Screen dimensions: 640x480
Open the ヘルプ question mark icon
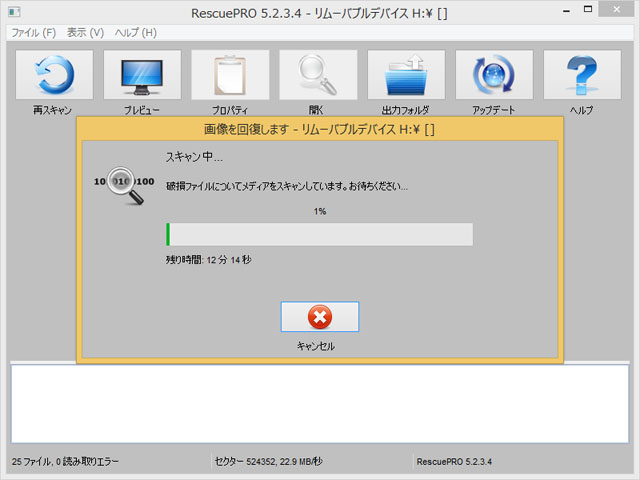click(582, 75)
